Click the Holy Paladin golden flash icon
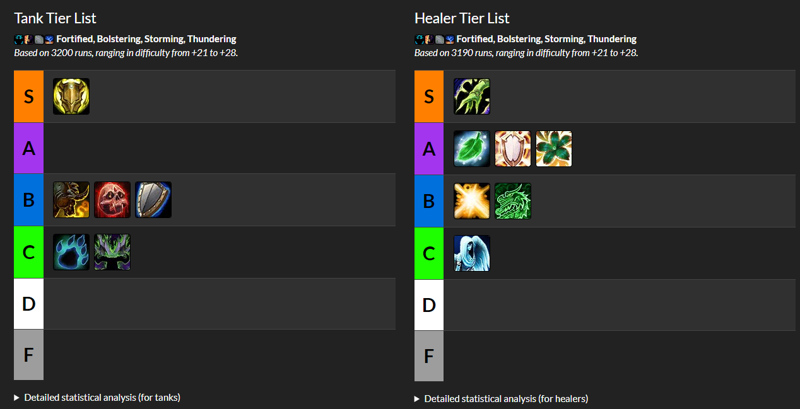Screen dimensions: 800x409 [472, 201]
